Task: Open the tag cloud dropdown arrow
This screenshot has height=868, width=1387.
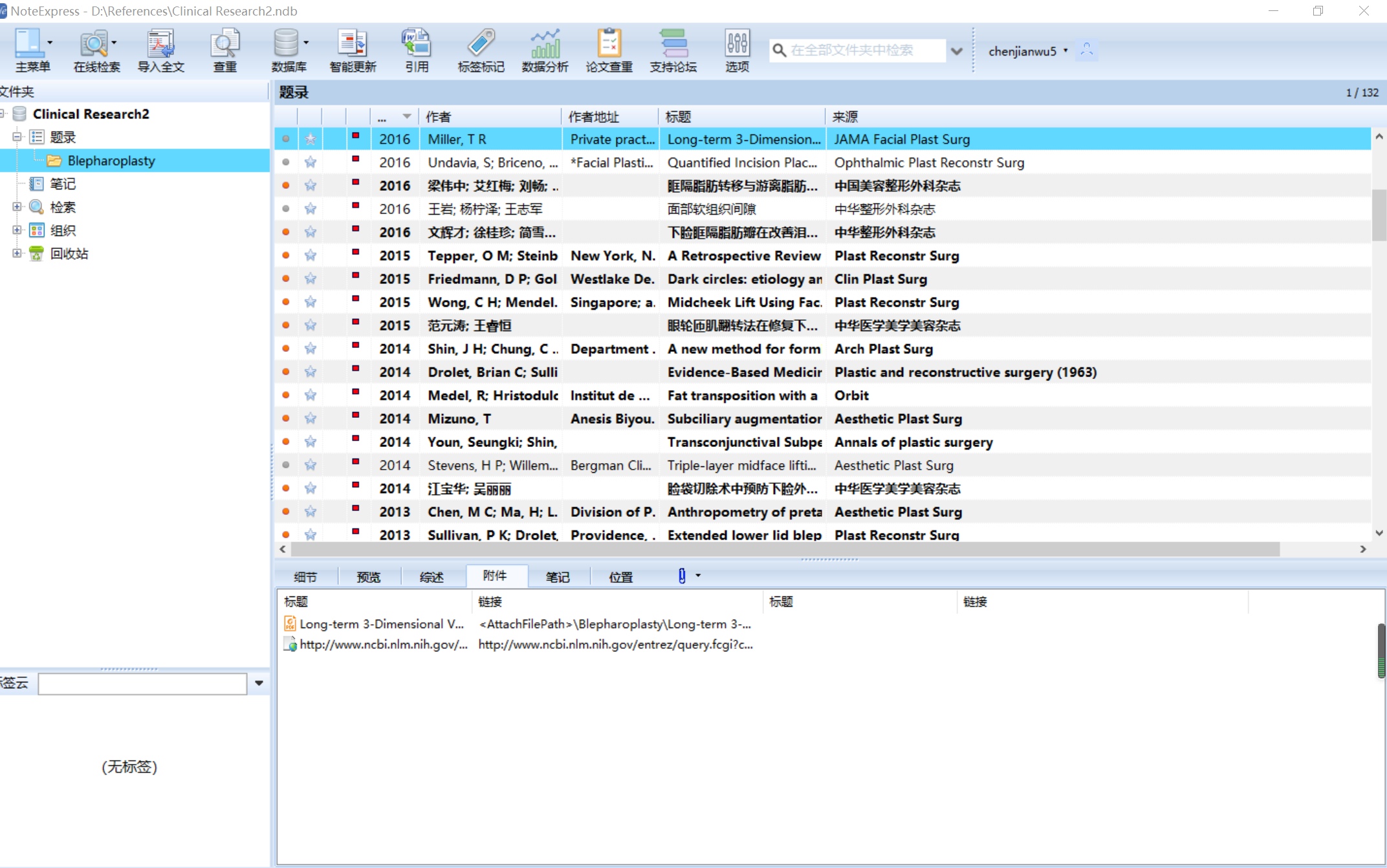Action: coord(259,683)
